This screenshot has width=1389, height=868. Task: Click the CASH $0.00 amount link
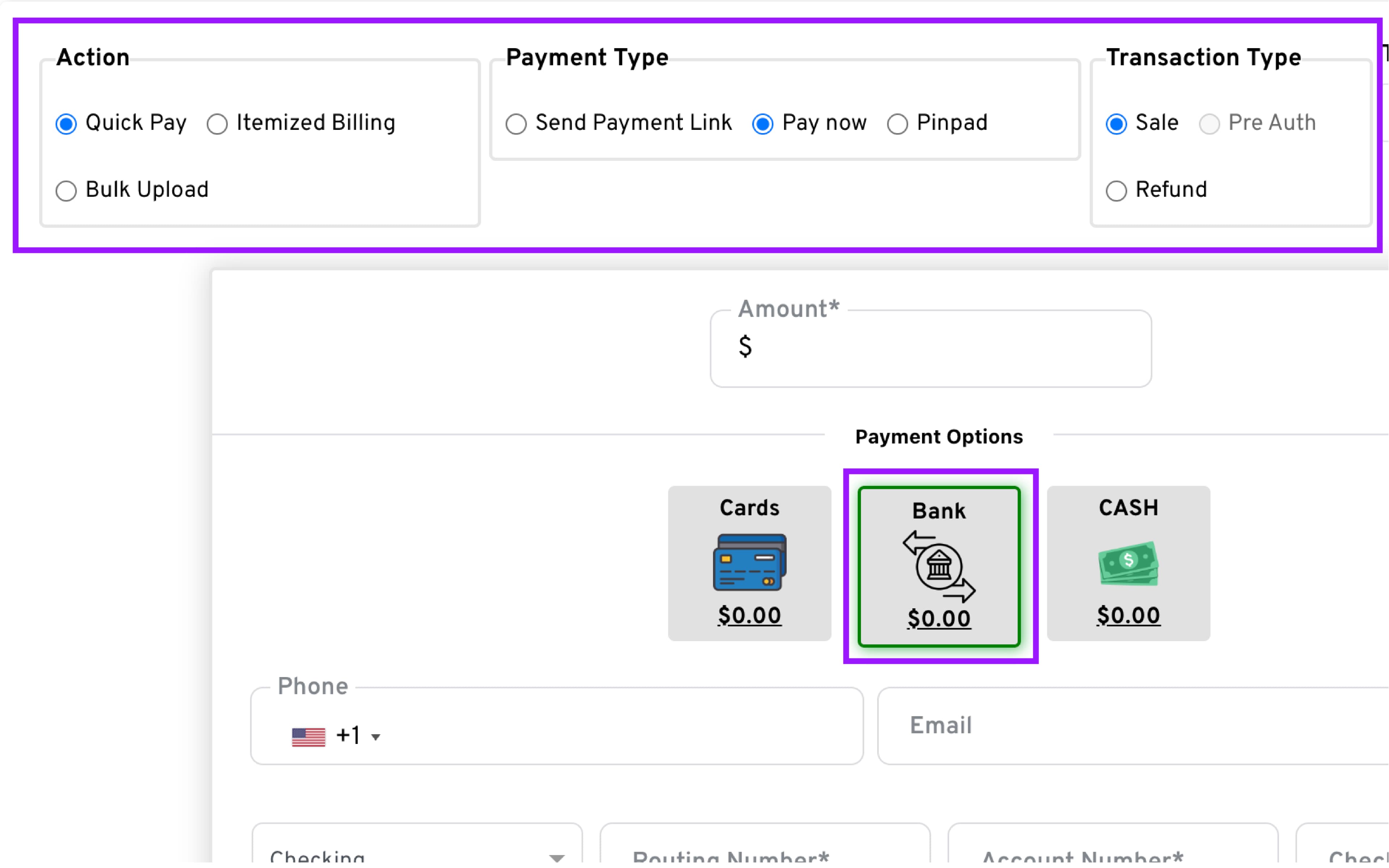(1129, 616)
